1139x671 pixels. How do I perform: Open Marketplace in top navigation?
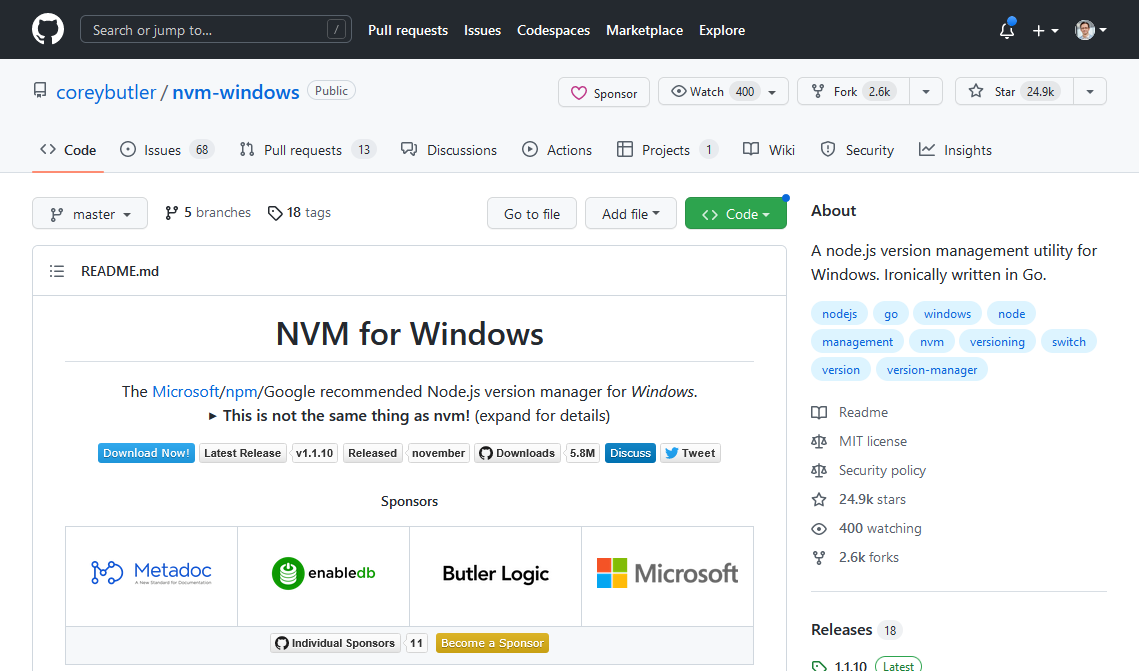click(x=644, y=30)
